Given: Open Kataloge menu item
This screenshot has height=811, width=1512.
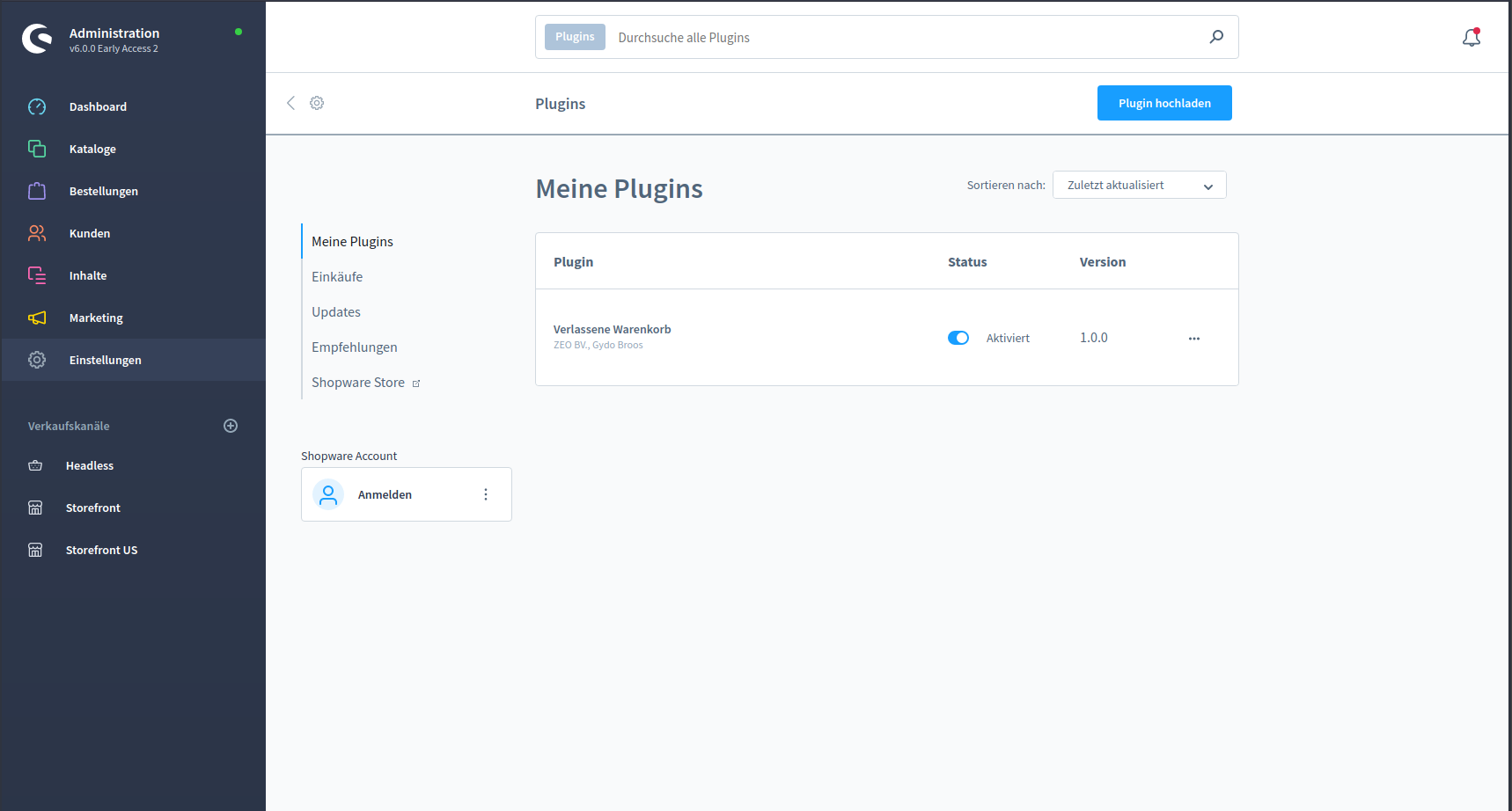Looking at the screenshot, I should coord(134,149).
